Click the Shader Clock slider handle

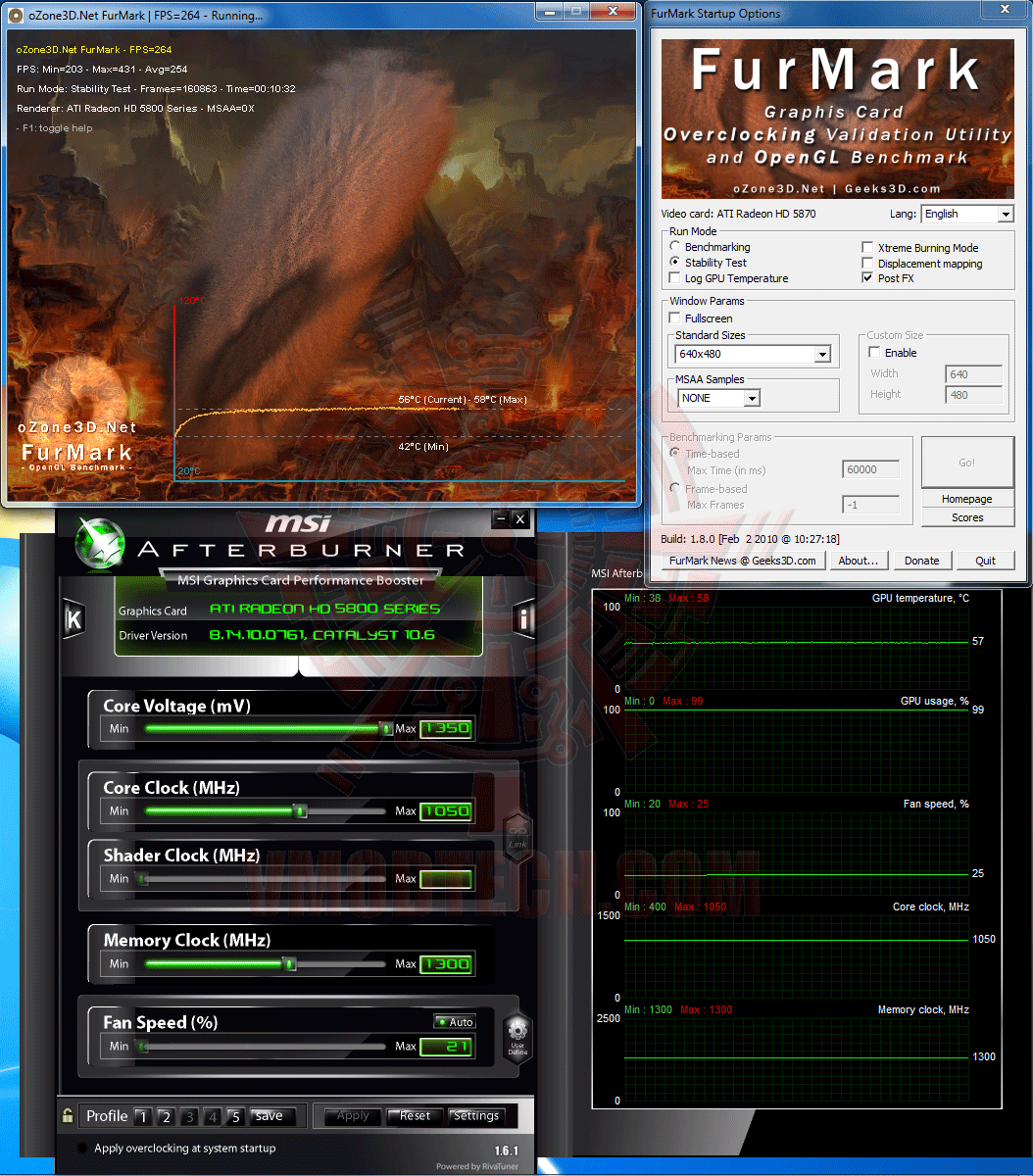tap(141, 879)
